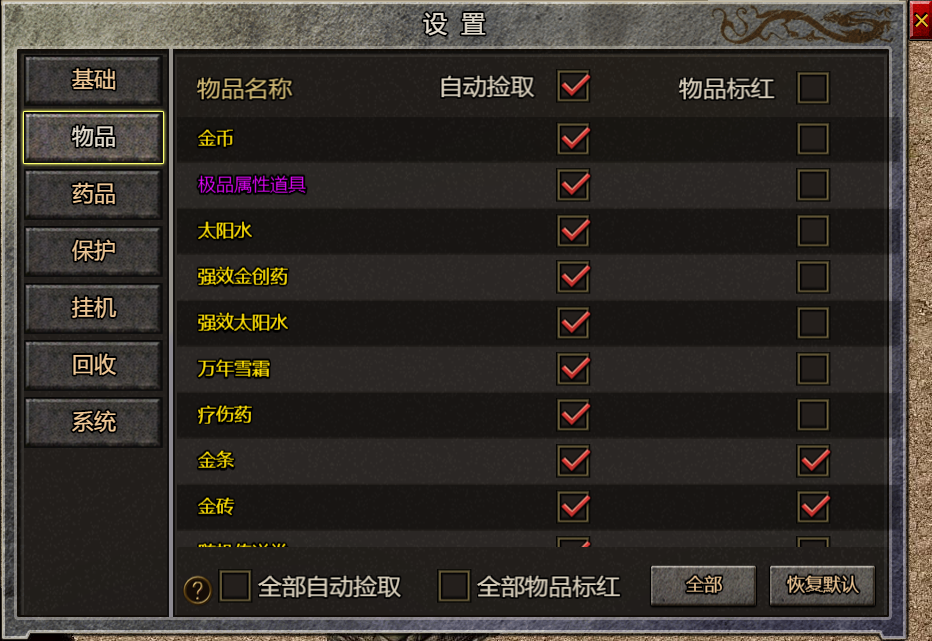Disable auto-pickup for 太阳水

[574, 231]
